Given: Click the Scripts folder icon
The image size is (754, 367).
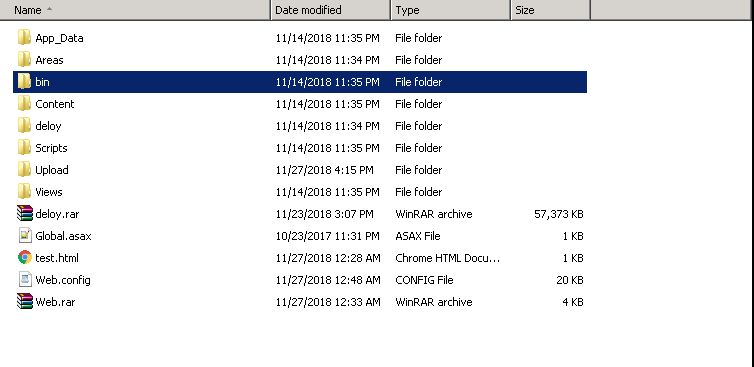Looking at the screenshot, I should [x=25, y=148].
